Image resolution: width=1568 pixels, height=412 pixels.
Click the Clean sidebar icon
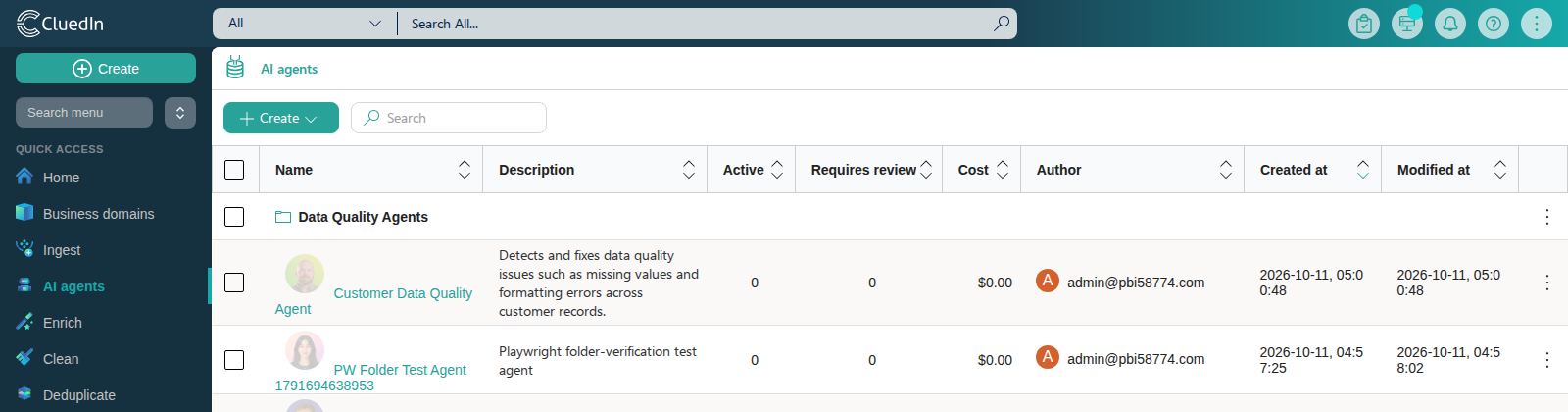(x=24, y=358)
